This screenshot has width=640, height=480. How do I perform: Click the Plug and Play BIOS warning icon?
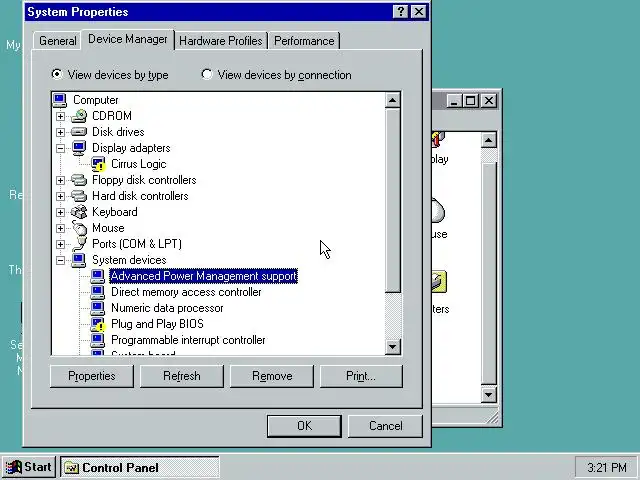(98, 324)
